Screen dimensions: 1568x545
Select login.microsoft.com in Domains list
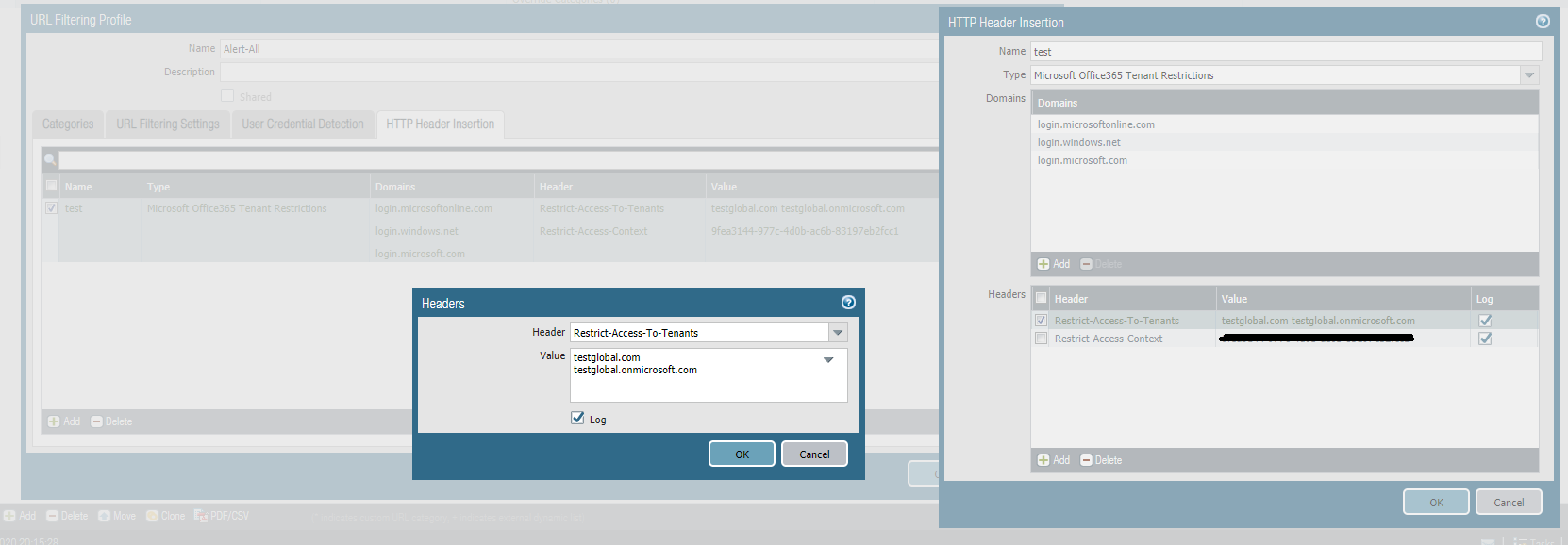click(x=1082, y=160)
